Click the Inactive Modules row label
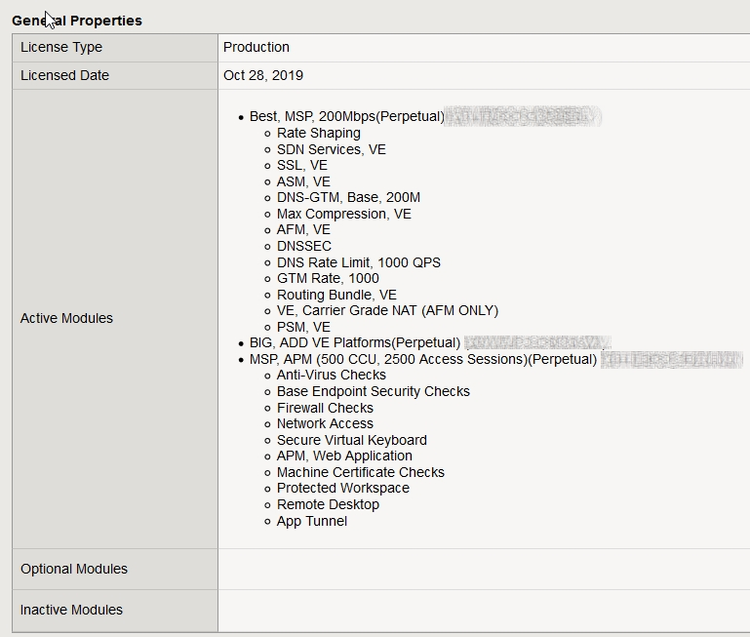 pos(71,610)
